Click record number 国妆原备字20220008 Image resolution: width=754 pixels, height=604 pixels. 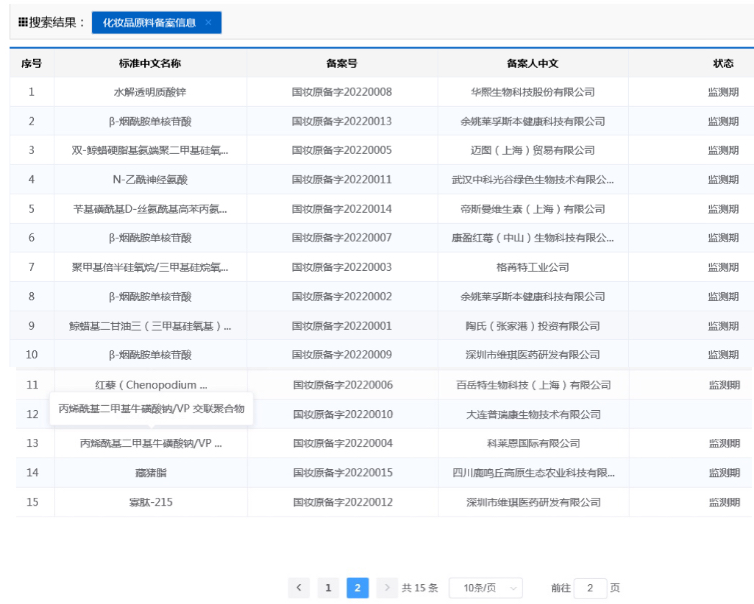[x=342, y=92]
